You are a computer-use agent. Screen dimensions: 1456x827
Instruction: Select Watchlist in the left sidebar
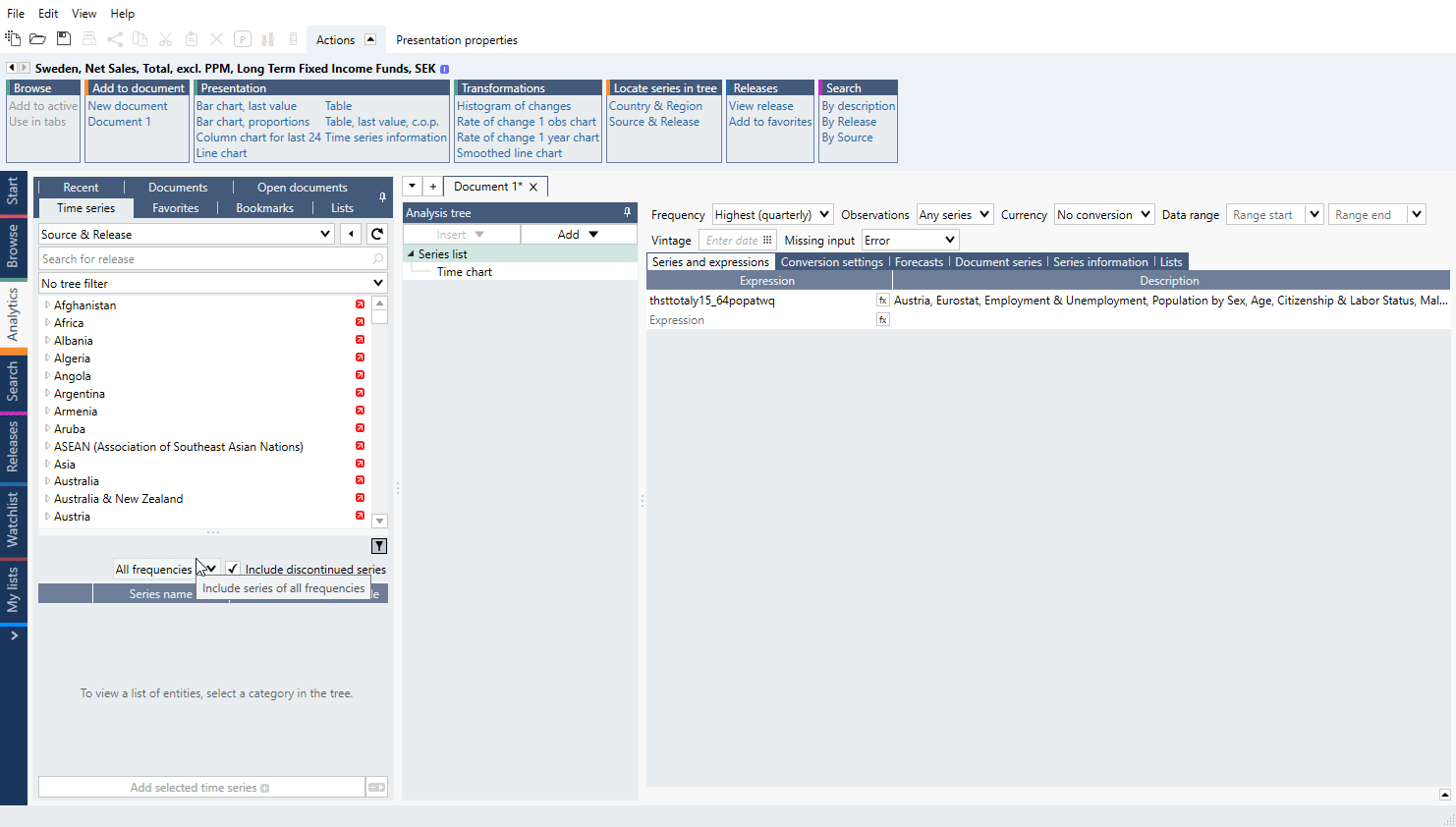click(13, 520)
